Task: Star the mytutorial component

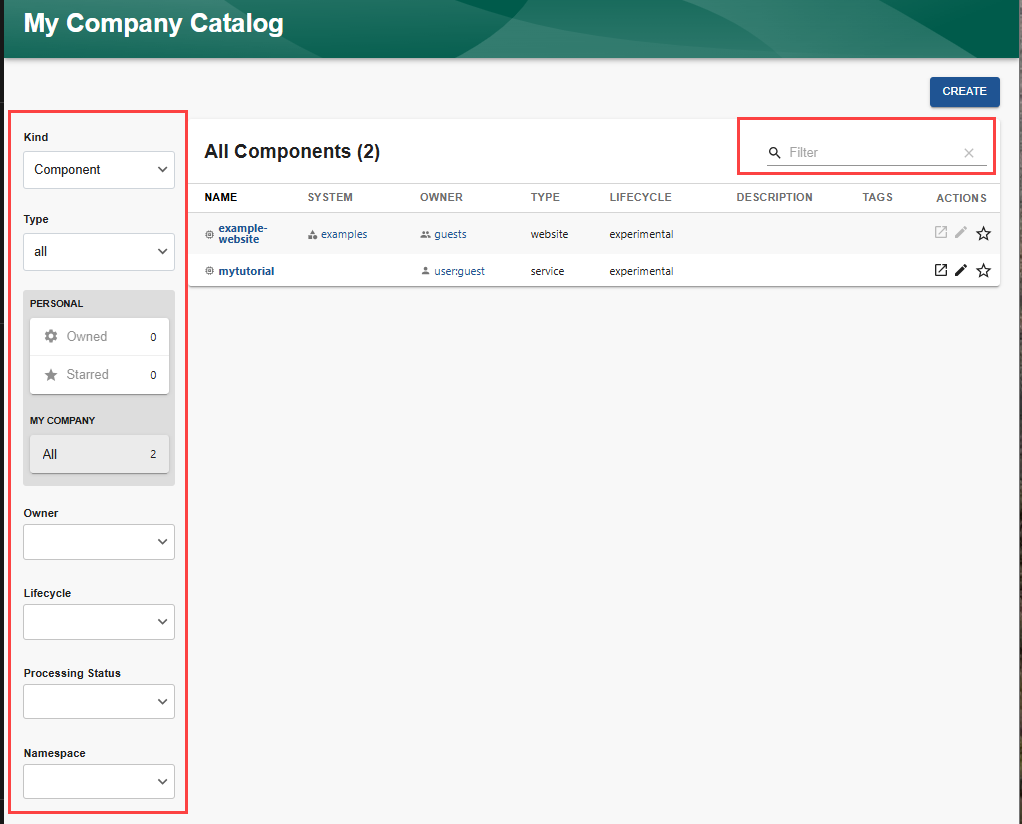Action: (x=983, y=270)
